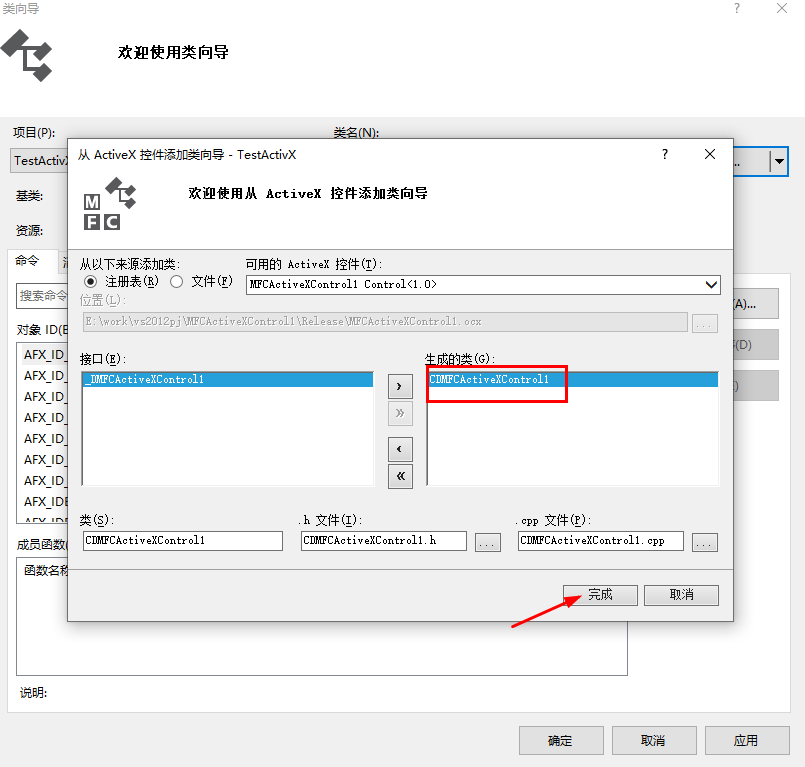Click the browse button next to .h 文件 field
This screenshot has width=805, height=767.
click(x=488, y=542)
